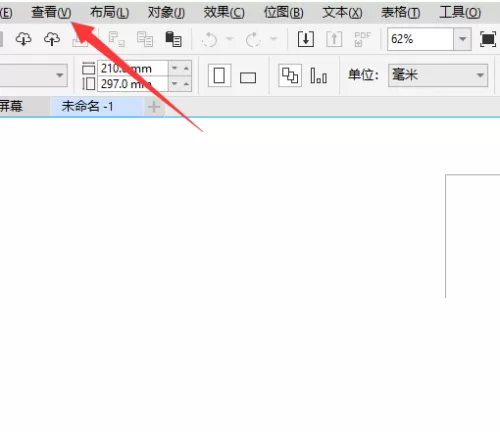
Task: Select landscape page orientation
Action: tap(248, 78)
